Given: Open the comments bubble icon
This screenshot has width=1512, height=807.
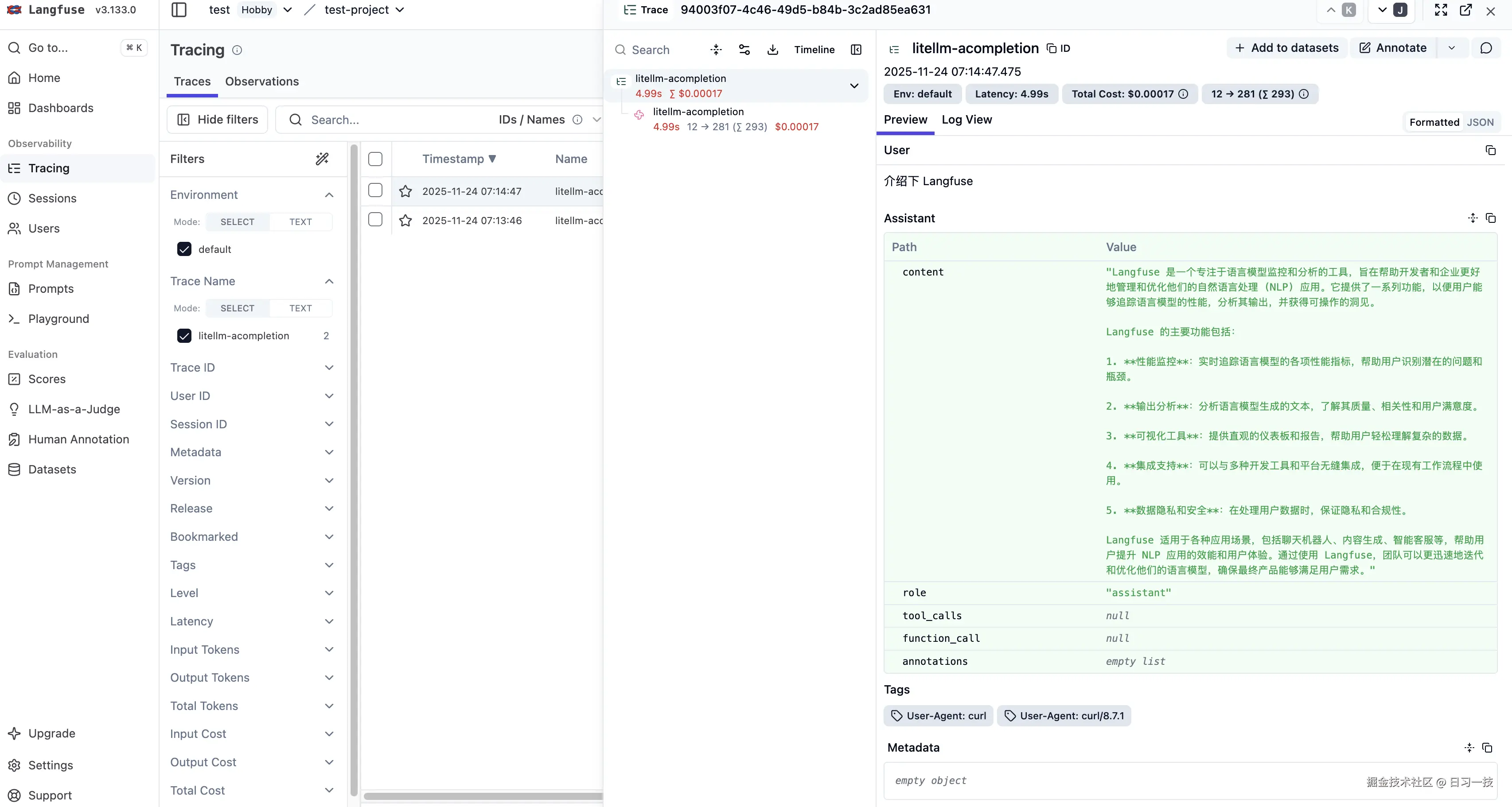Looking at the screenshot, I should (x=1485, y=48).
